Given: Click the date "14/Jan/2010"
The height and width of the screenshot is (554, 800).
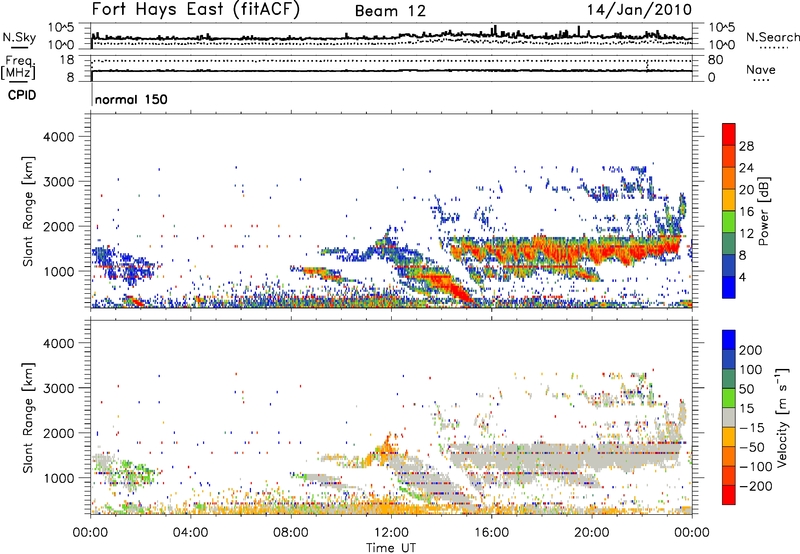Looking at the screenshot, I should coord(639,10).
